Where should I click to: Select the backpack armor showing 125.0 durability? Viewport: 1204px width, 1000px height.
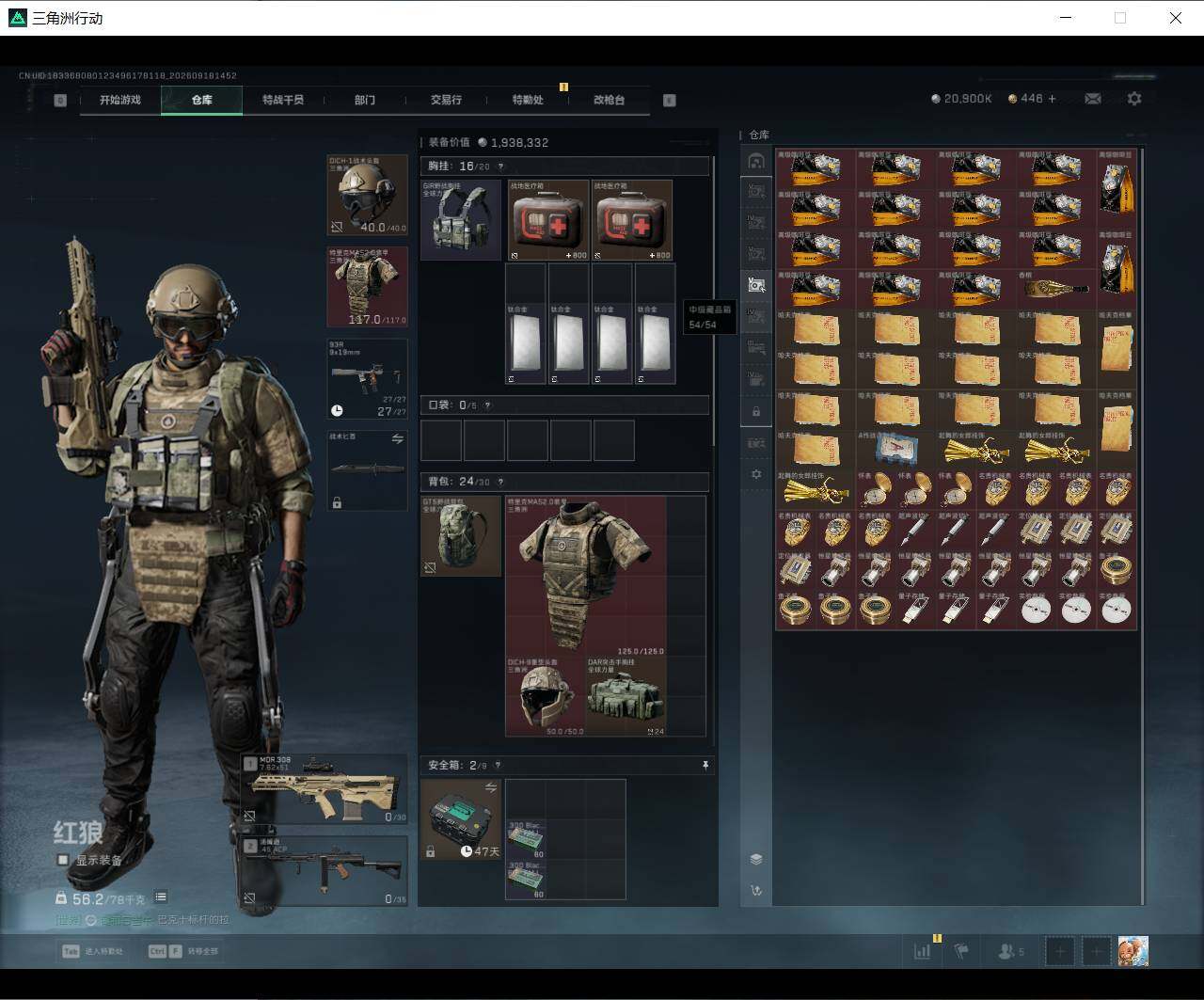pyautogui.click(x=585, y=577)
